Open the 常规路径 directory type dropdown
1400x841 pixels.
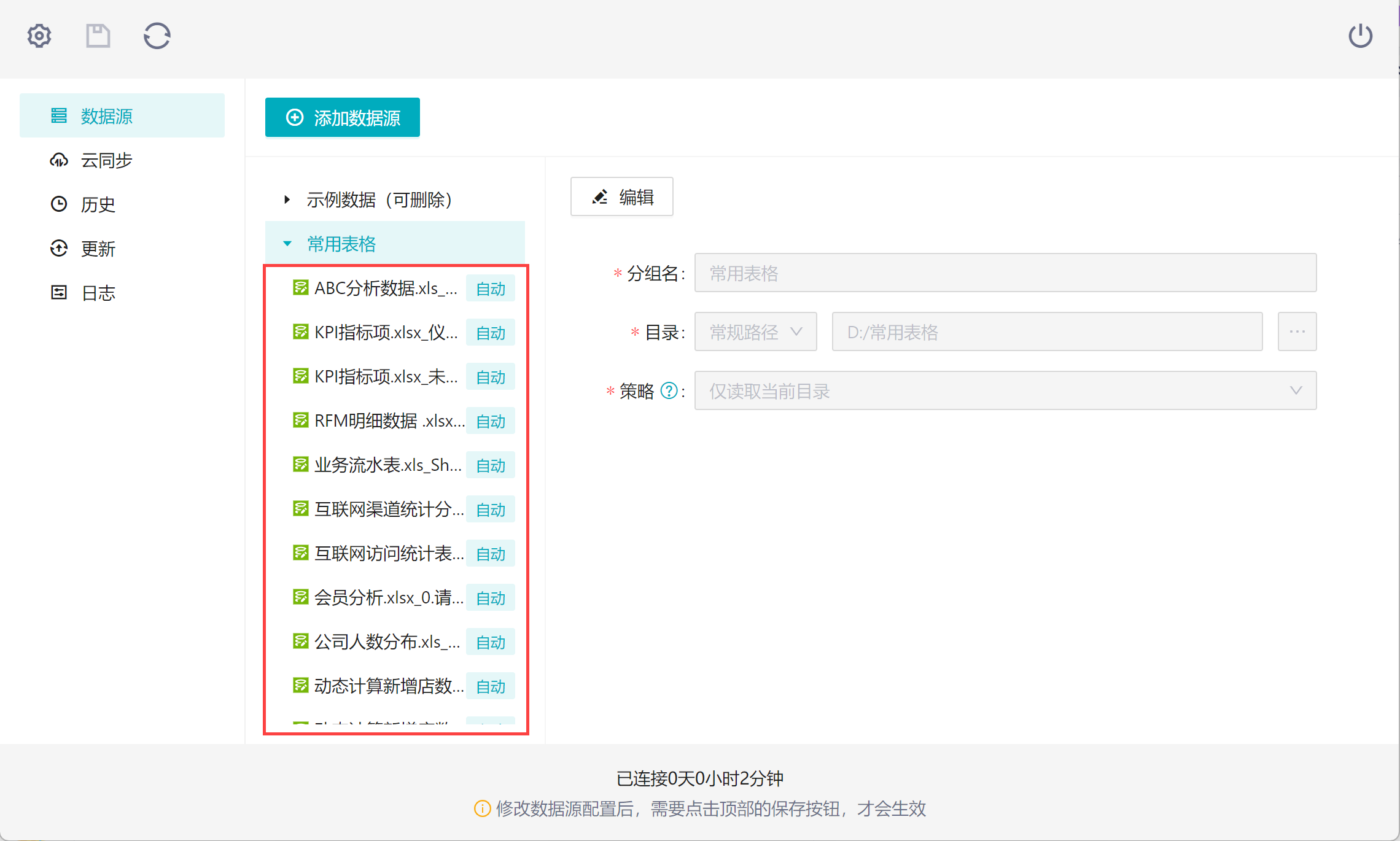(x=755, y=332)
